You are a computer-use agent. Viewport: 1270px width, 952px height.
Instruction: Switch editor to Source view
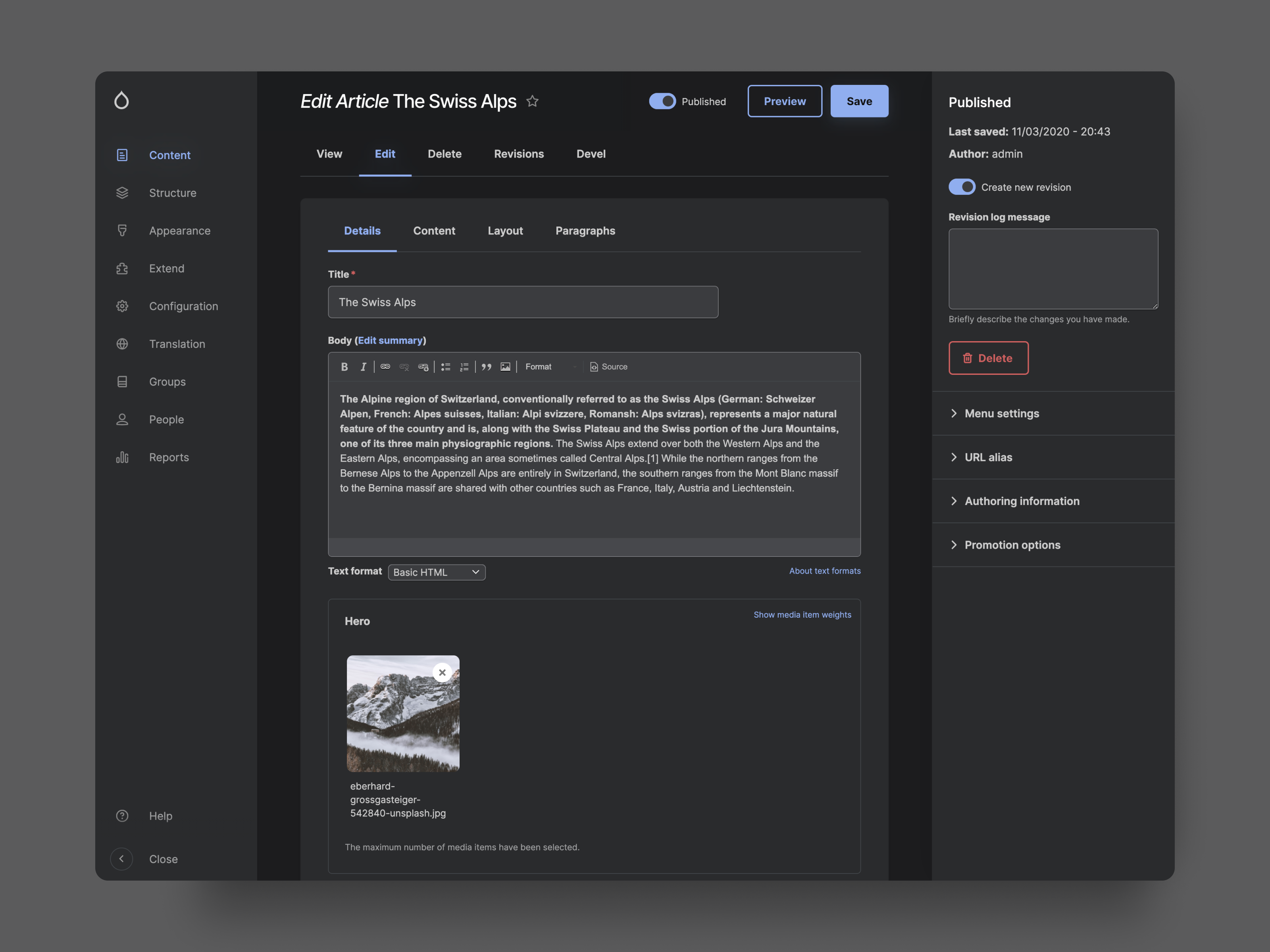608,367
